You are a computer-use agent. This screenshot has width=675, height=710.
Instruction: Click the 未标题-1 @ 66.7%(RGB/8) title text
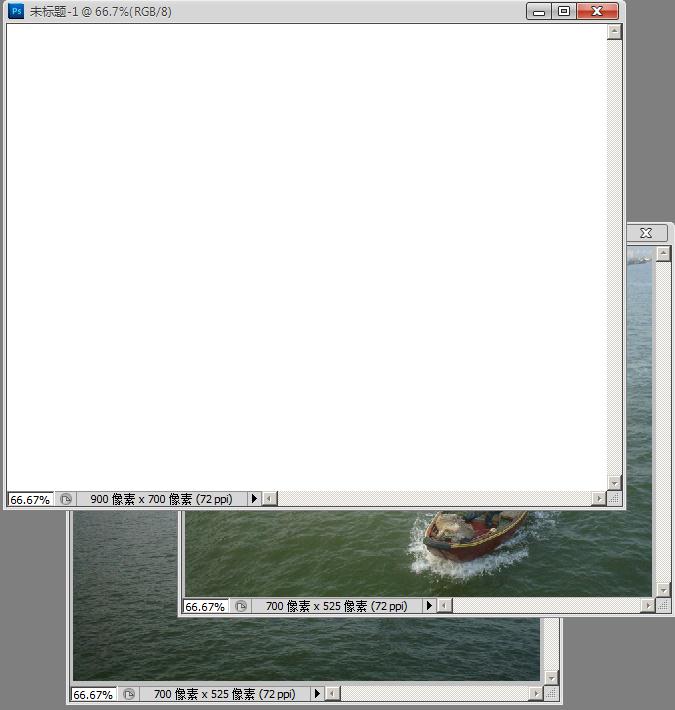(x=101, y=11)
